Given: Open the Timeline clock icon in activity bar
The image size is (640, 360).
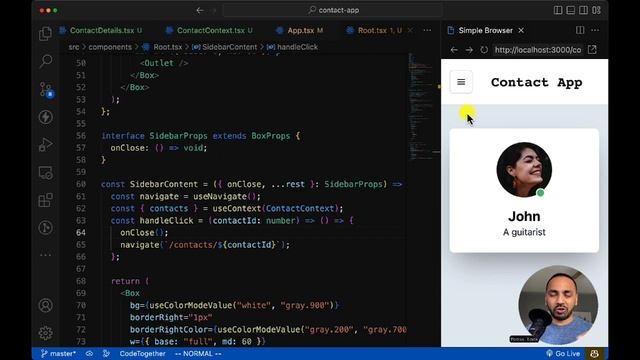Looking at the screenshot, I should pos(45,227).
